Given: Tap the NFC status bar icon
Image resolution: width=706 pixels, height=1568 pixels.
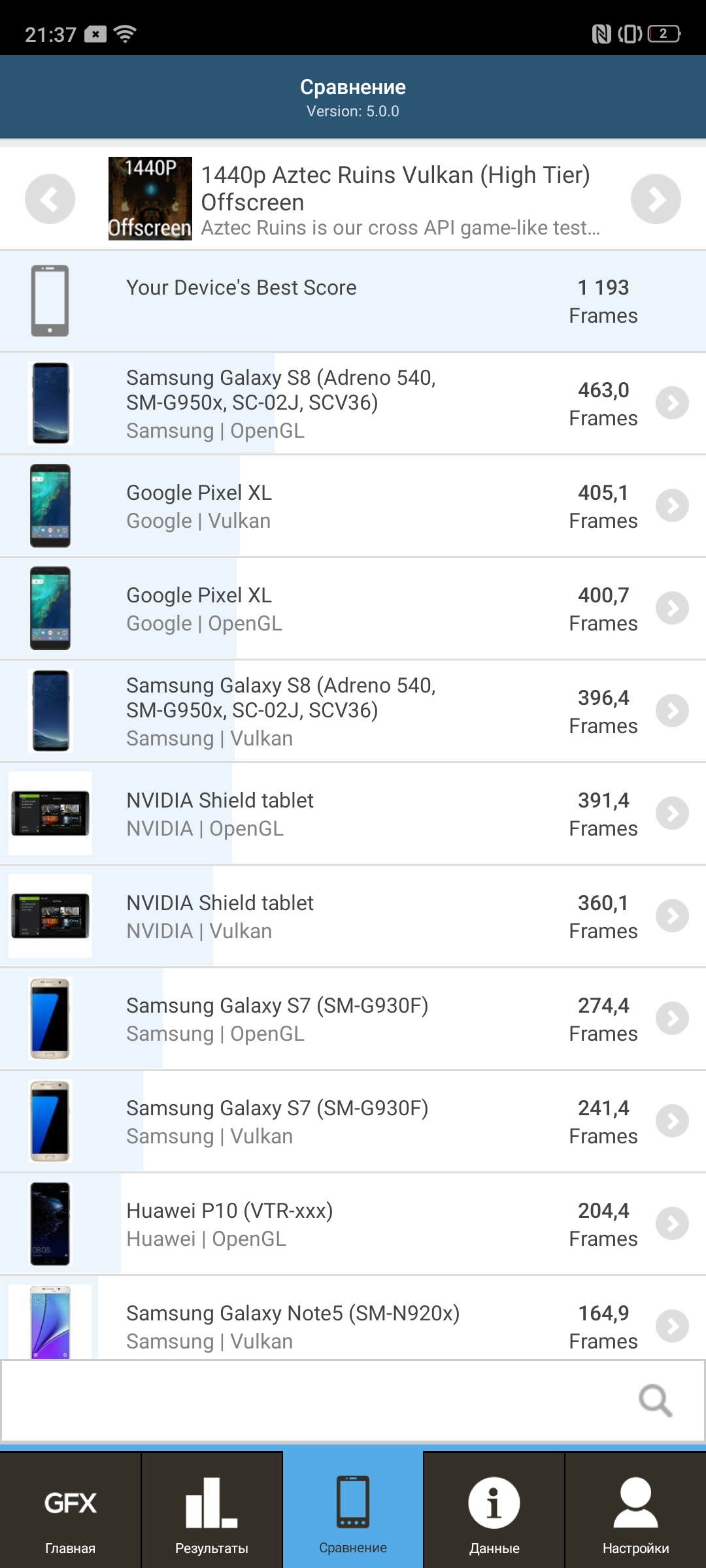Looking at the screenshot, I should pyautogui.click(x=601, y=33).
